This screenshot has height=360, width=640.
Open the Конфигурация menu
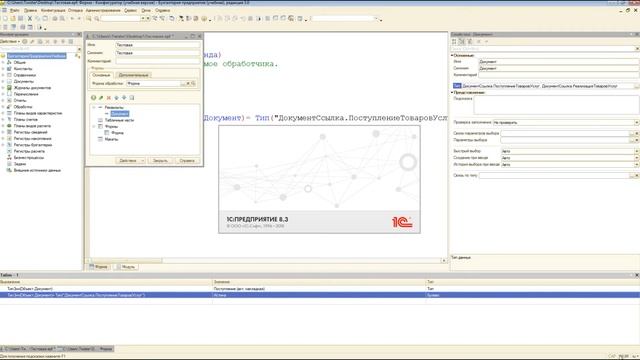point(53,10)
